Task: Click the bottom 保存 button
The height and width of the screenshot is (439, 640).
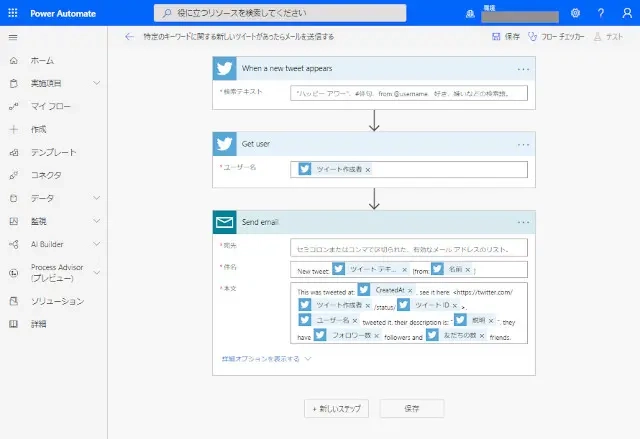Action: (x=412, y=408)
